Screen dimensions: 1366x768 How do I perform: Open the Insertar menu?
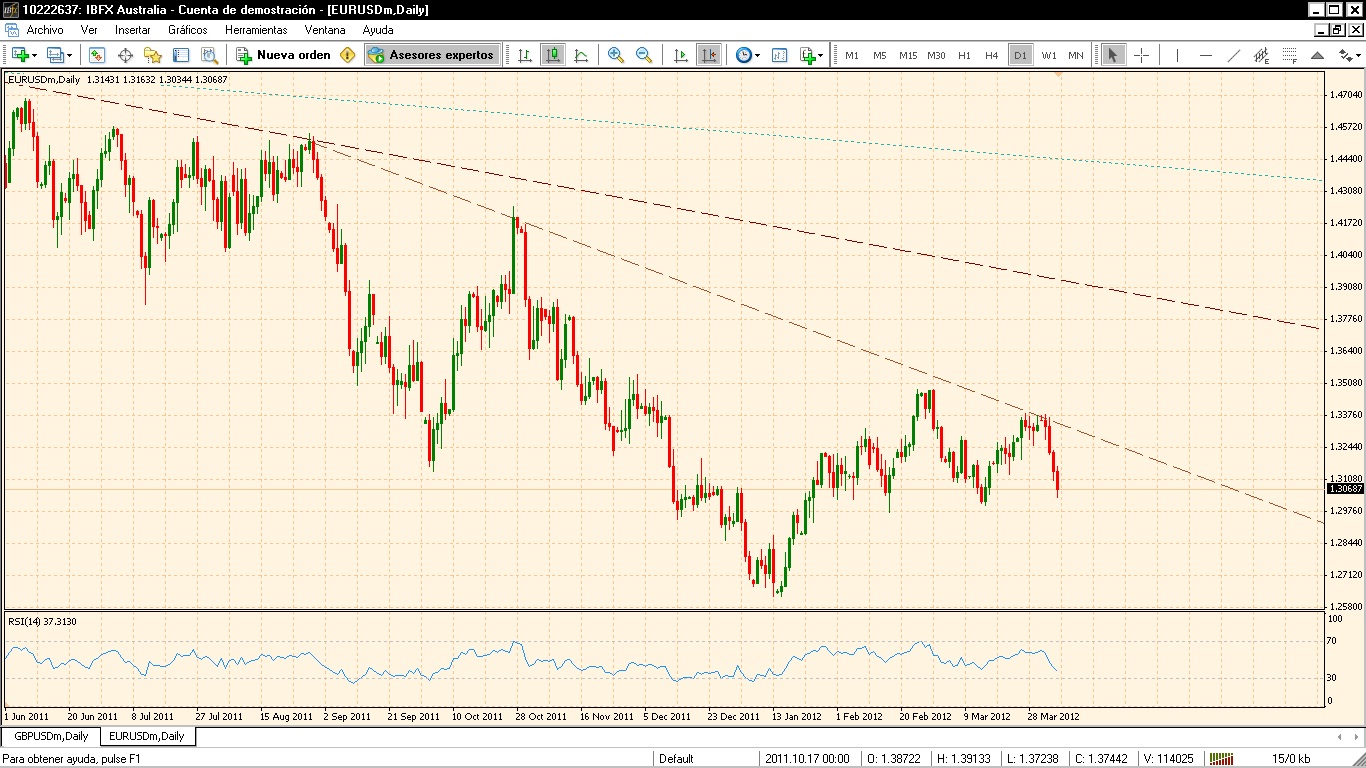click(x=132, y=30)
